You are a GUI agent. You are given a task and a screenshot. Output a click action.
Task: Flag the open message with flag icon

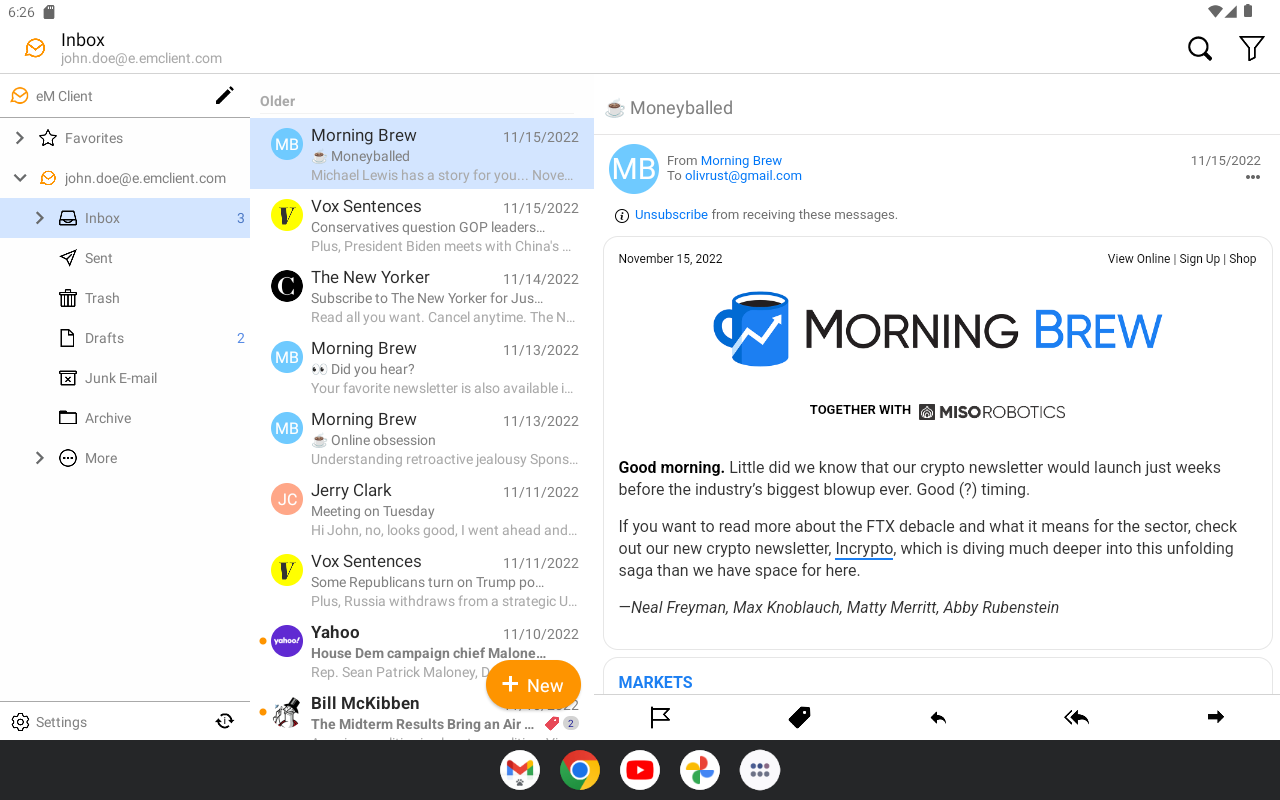pos(661,717)
